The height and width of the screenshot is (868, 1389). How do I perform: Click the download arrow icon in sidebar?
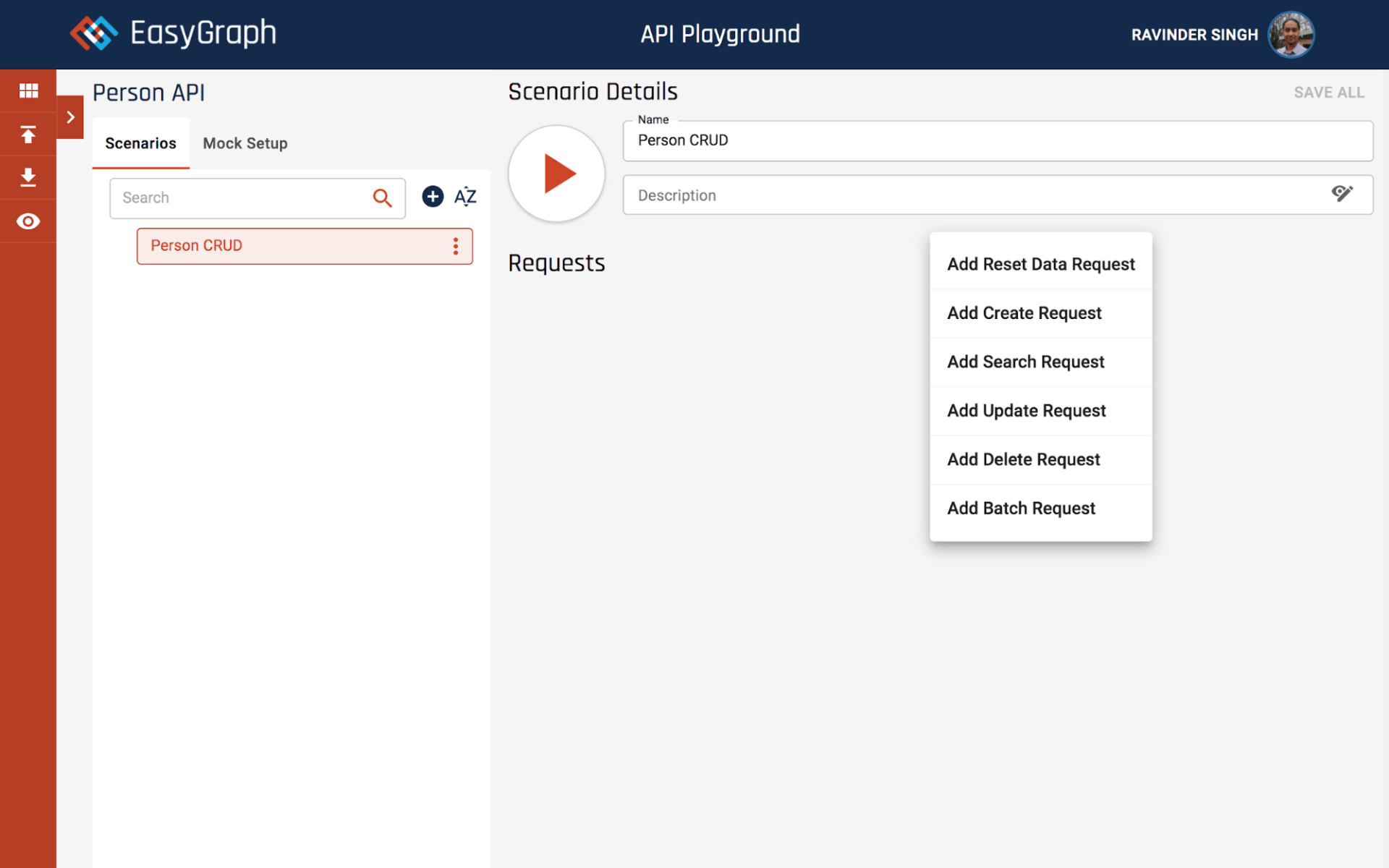(28, 177)
